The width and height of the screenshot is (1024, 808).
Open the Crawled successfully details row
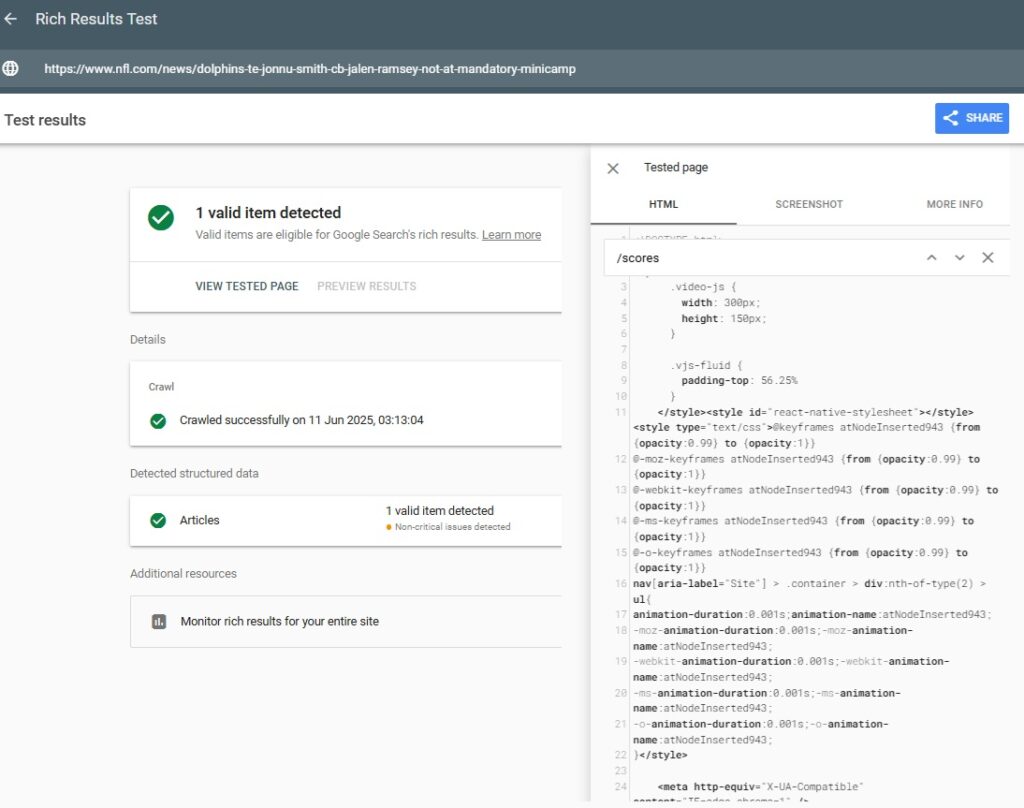[346, 420]
